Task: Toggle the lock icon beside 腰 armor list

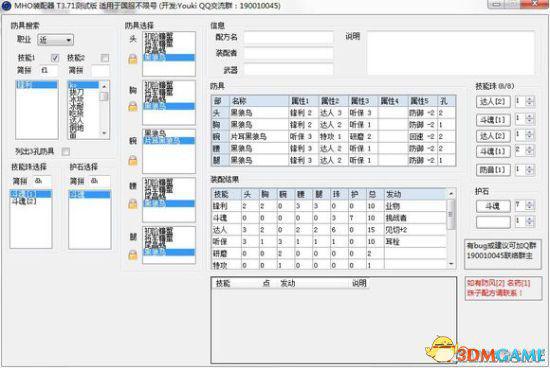Action: coord(133,204)
